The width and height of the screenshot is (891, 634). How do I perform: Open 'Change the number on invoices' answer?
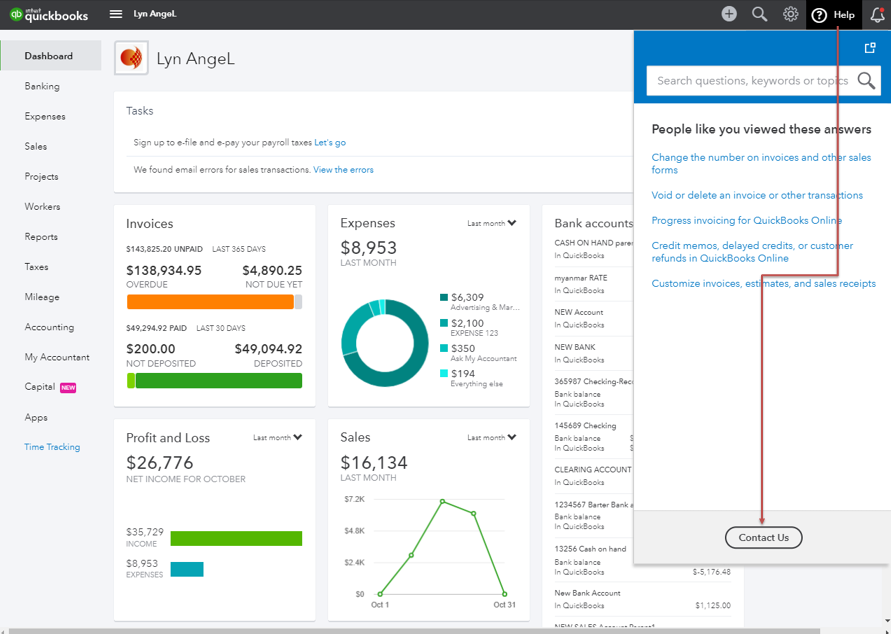761,164
